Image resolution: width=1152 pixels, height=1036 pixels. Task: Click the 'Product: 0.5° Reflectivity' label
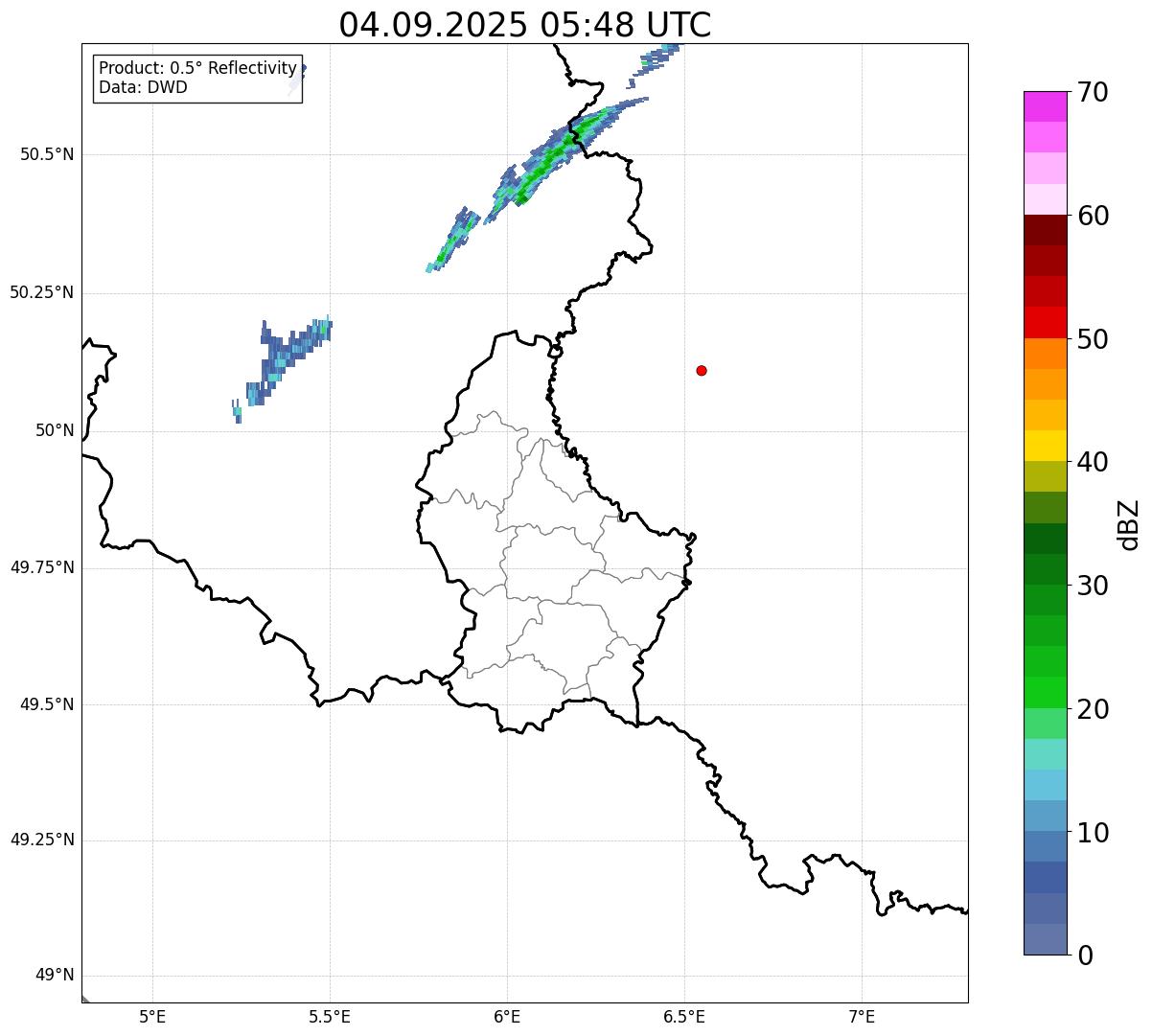coord(197,68)
